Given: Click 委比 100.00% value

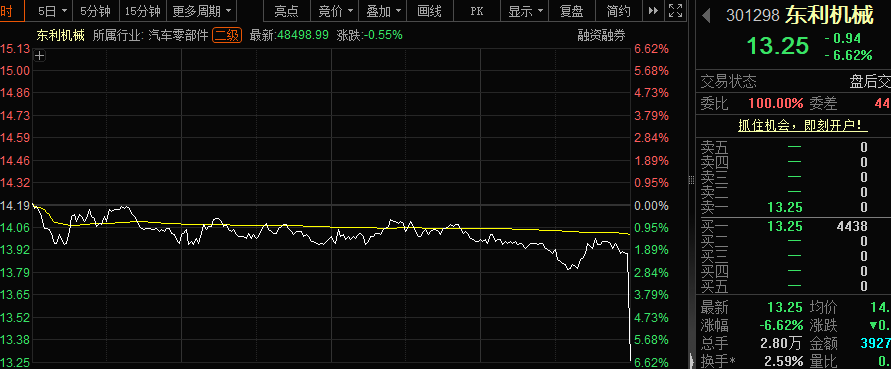Looking at the screenshot, I should coord(776,103).
